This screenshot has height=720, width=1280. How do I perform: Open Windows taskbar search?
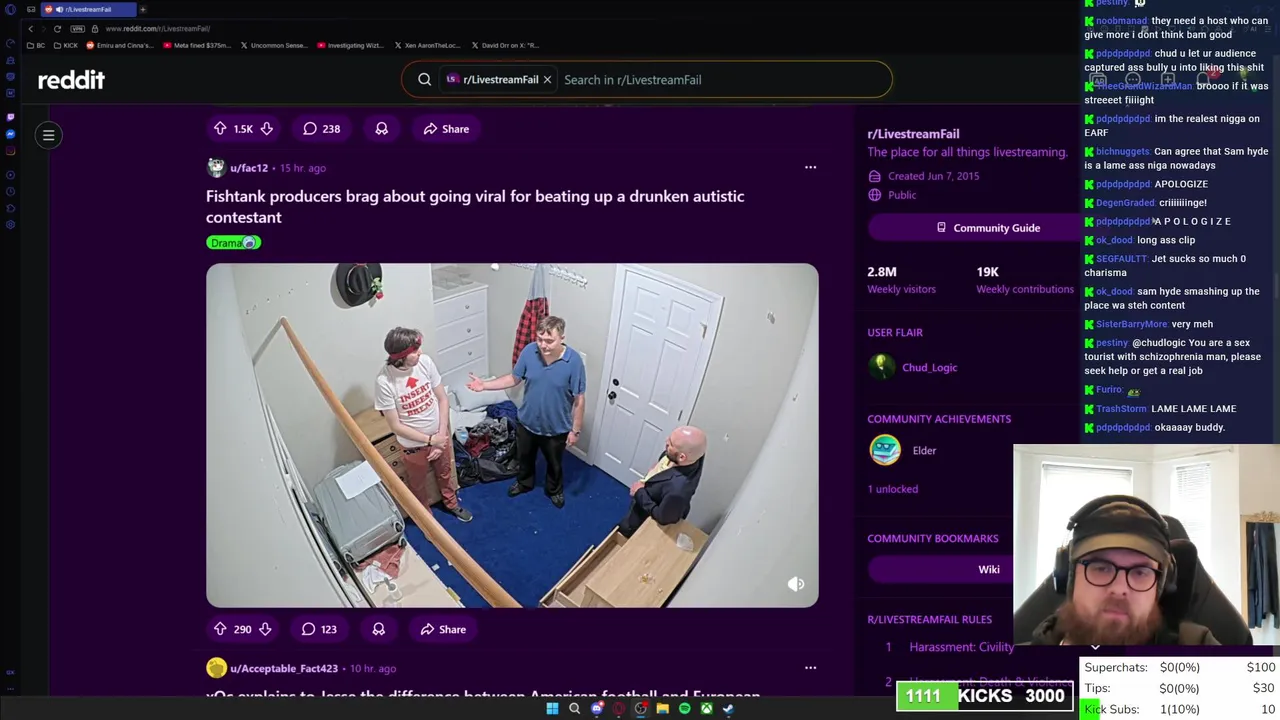tap(574, 709)
